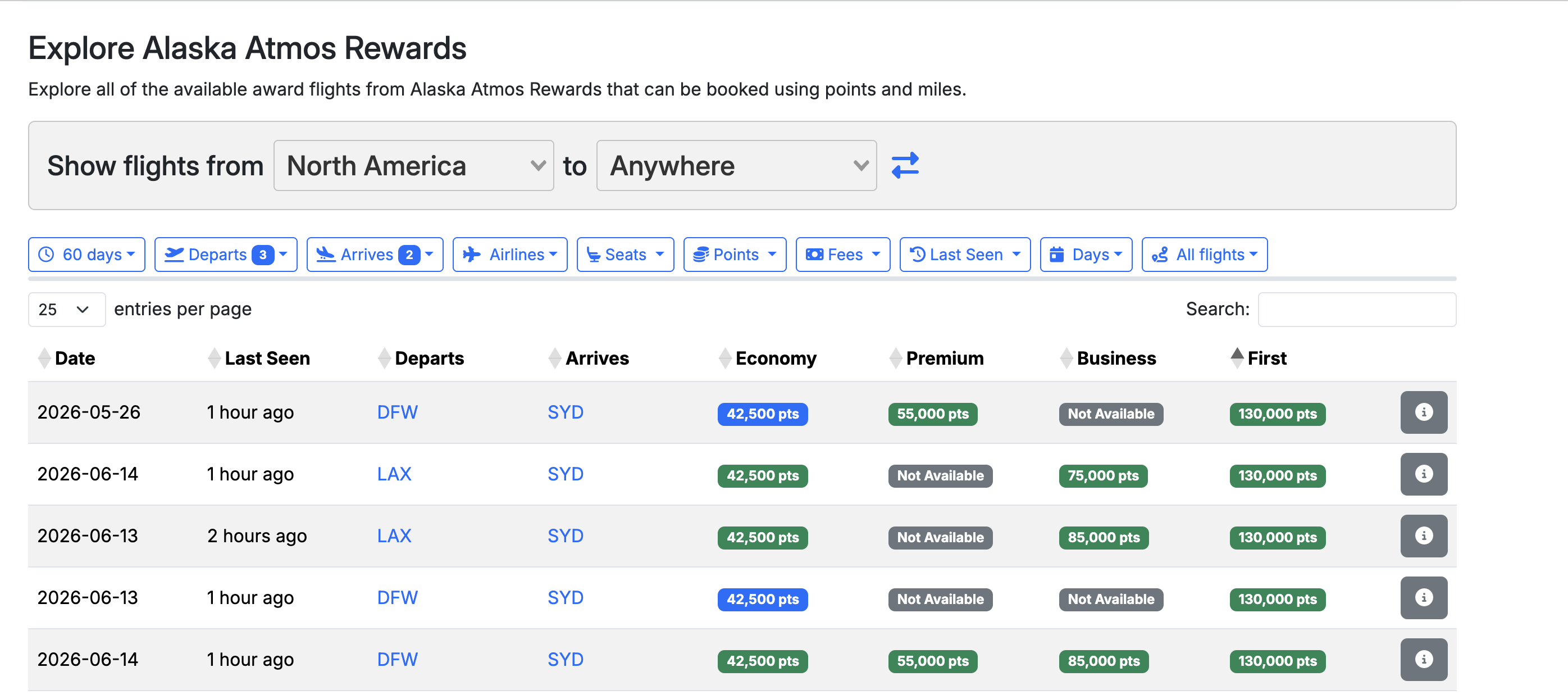Expand the Seats filter dropdown
This screenshot has width=1568, height=699.
(x=625, y=255)
